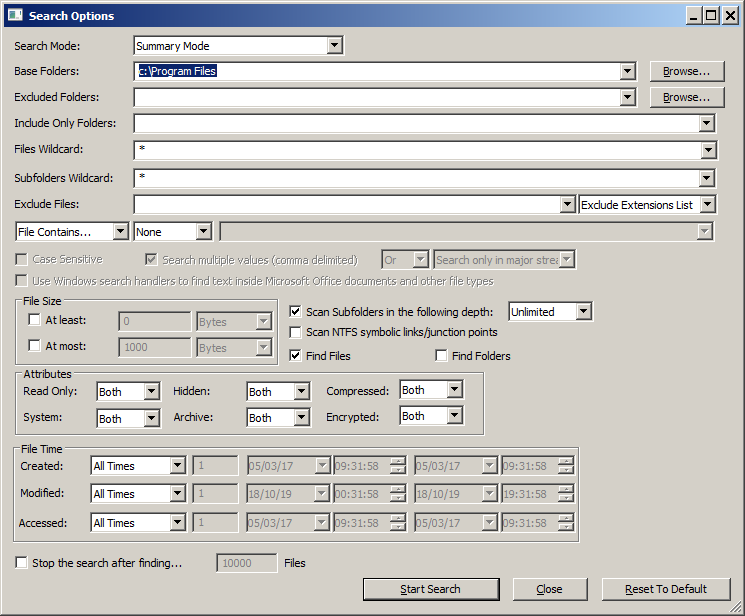Expand the Created time All Times dropdown
This screenshot has width=745, height=616.
[x=177, y=466]
